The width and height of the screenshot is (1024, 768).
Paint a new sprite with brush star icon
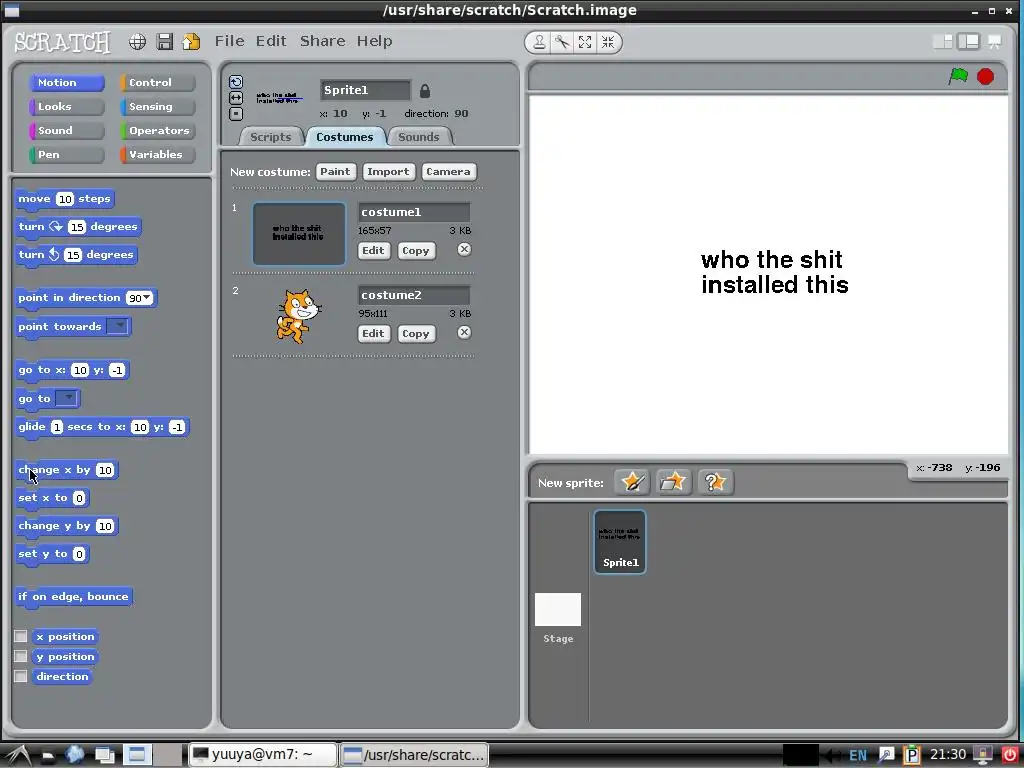coord(632,483)
